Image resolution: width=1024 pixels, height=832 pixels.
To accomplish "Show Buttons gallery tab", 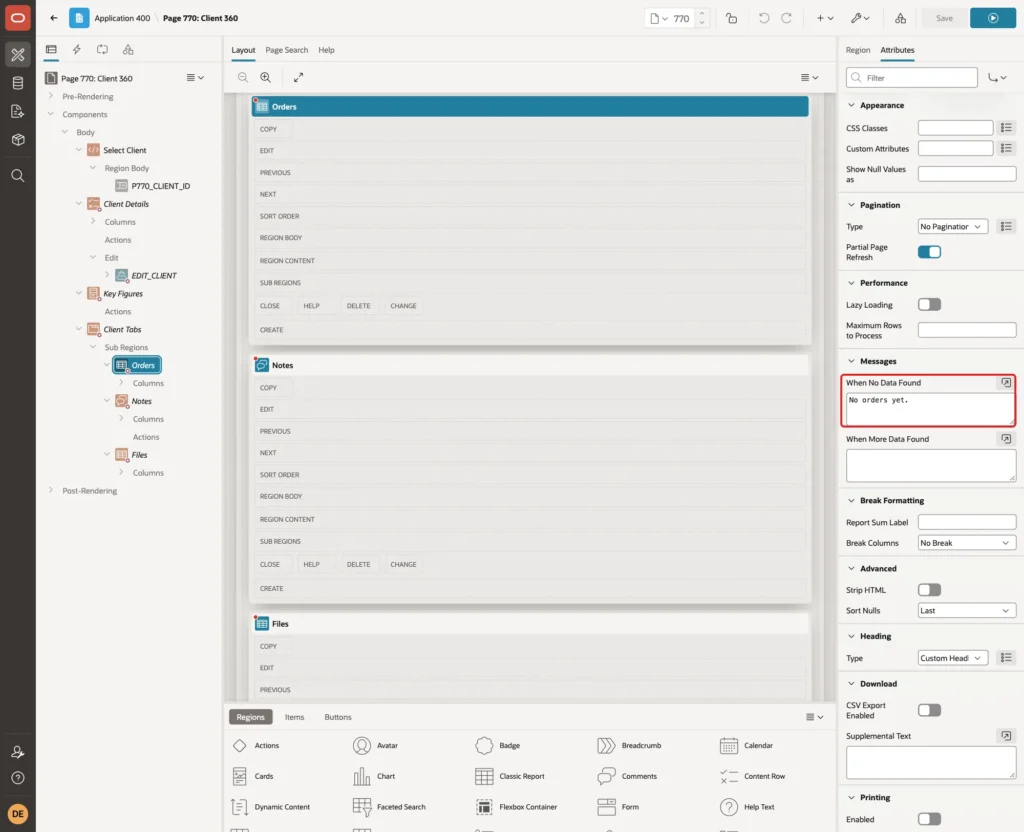I will 338,717.
